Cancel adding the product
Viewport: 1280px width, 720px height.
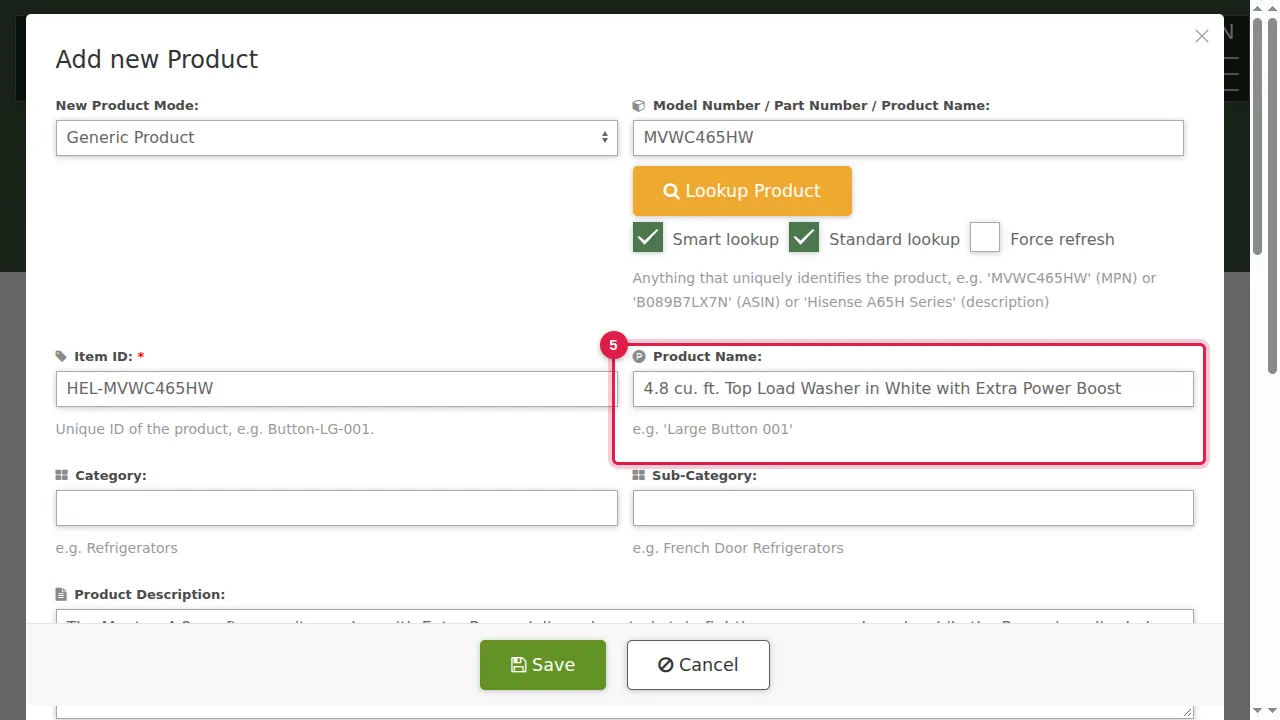698,665
